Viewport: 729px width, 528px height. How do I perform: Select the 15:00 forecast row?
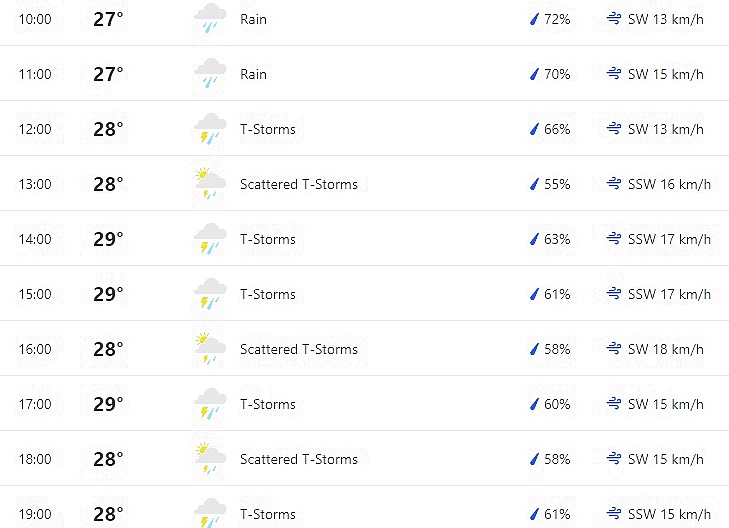point(364,294)
